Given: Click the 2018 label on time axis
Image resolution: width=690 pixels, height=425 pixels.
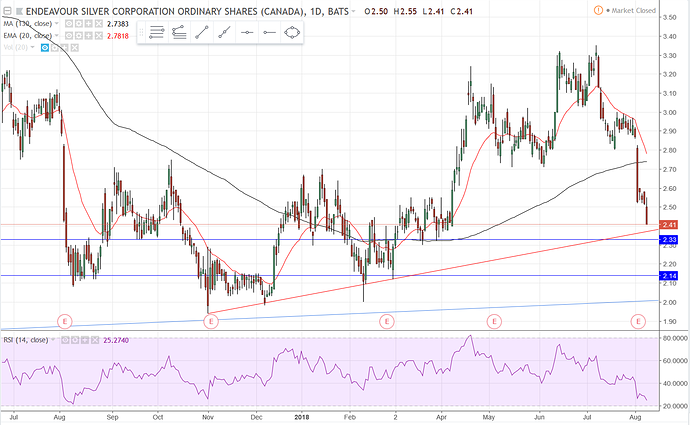Looking at the screenshot, I should pos(302,417).
